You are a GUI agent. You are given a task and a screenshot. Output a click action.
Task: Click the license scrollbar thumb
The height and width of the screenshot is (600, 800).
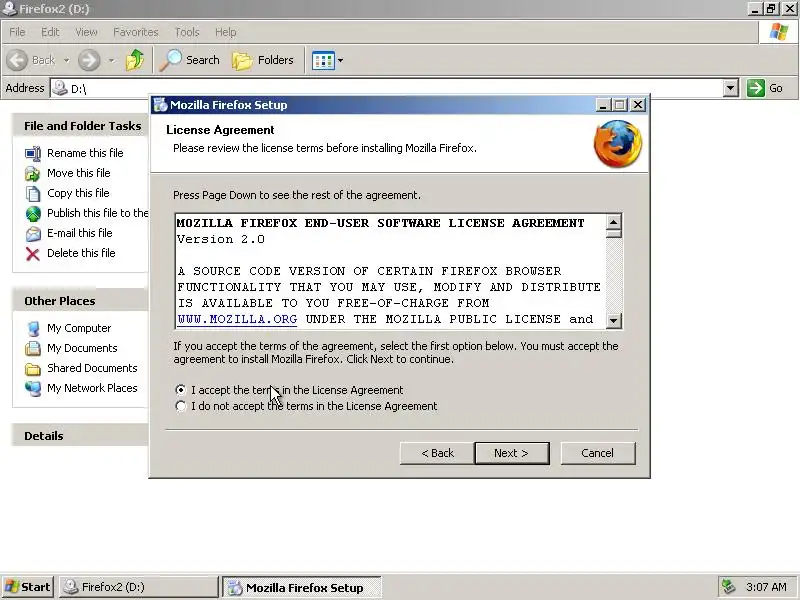(613, 234)
